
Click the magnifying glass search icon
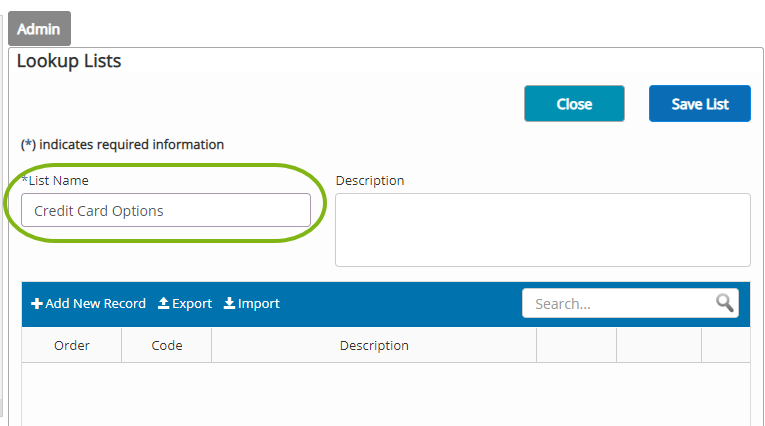click(725, 303)
